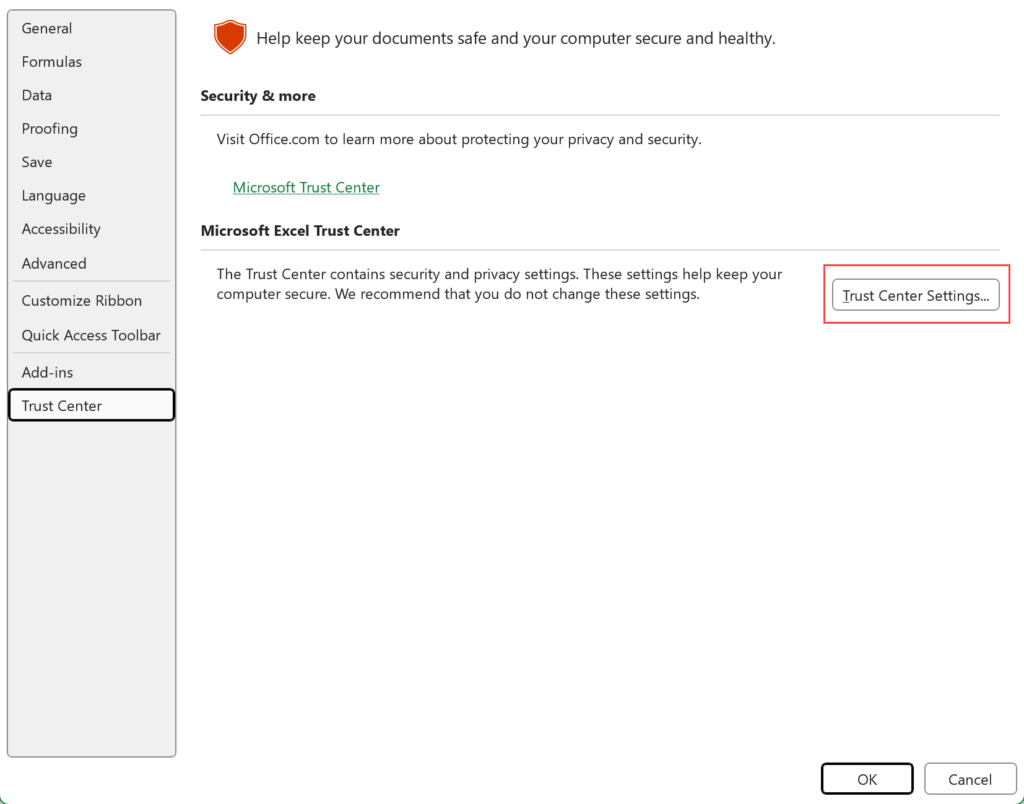This screenshot has height=804, width=1024.
Task: Follow the Microsoft Trust Center link
Action: [306, 187]
